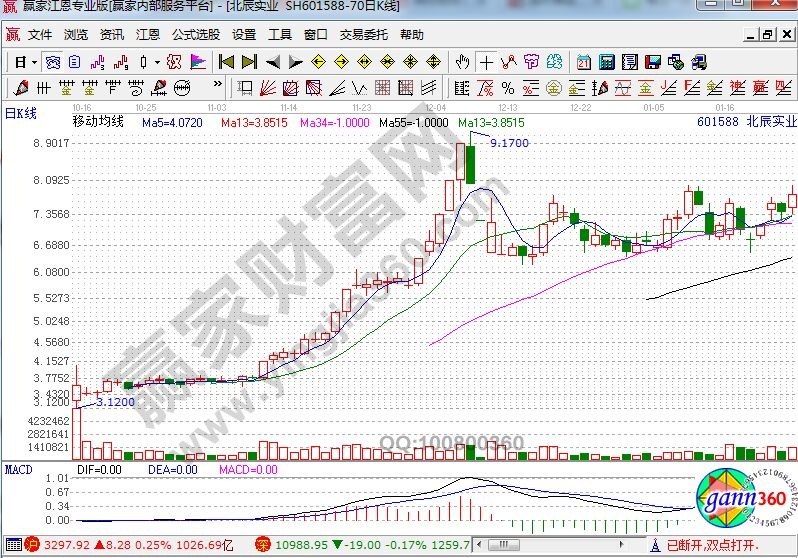Open the 日 period dropdown
Viewport: 798px width, 558px height.
[x=26, y=62]
